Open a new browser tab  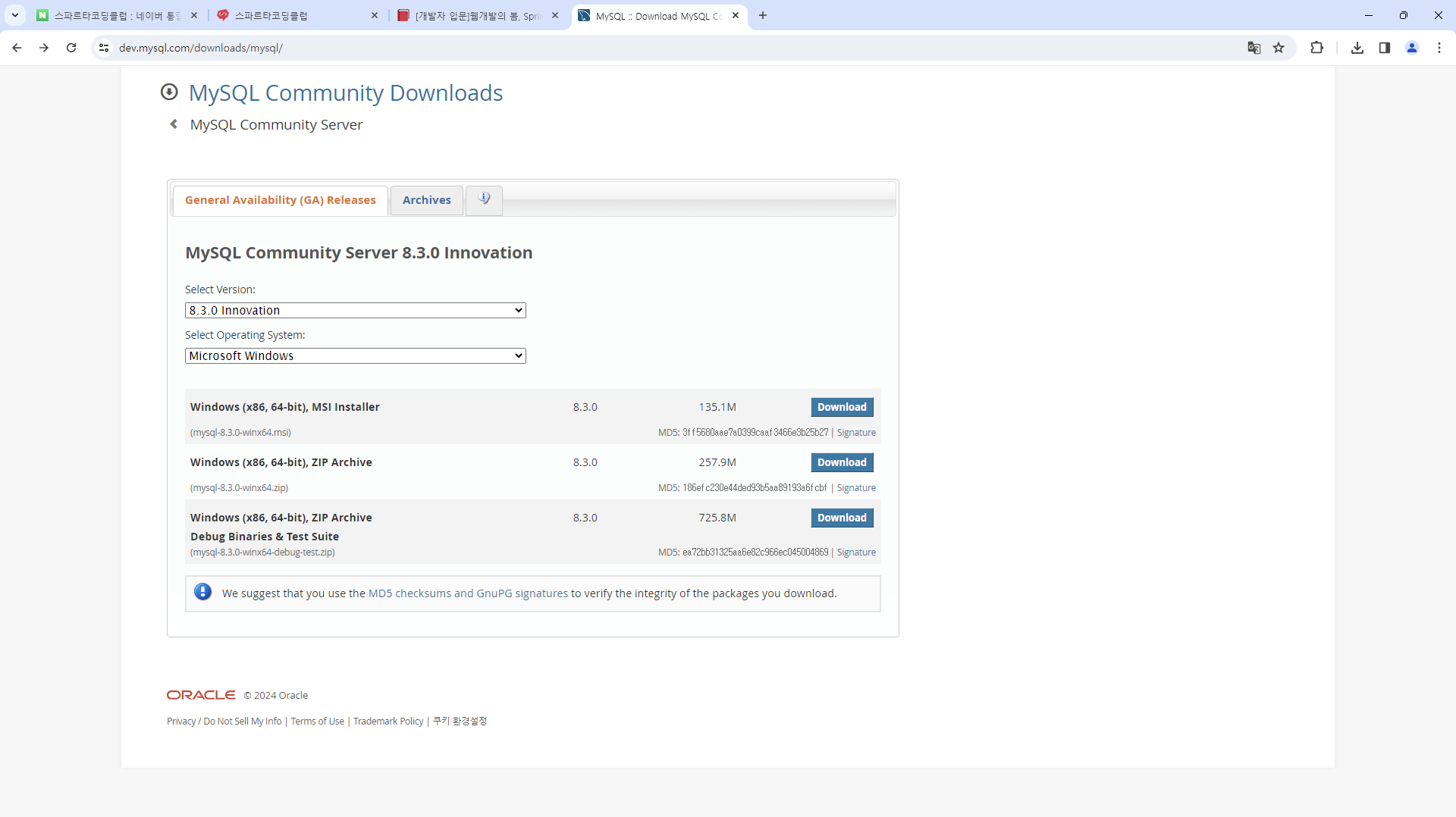coord(763,15)
